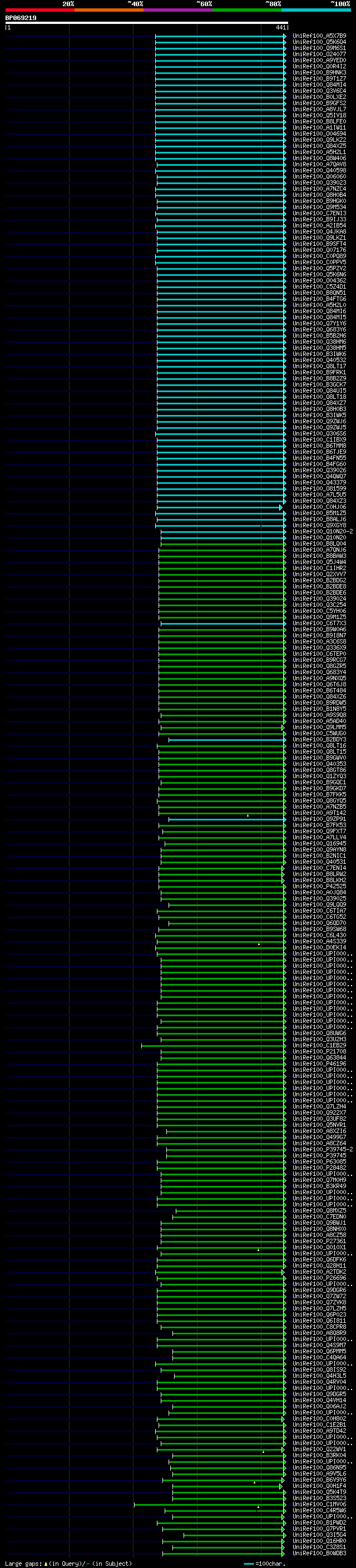
Task: Select the UniRef100_Q07176 label
Action: point(319,250)
